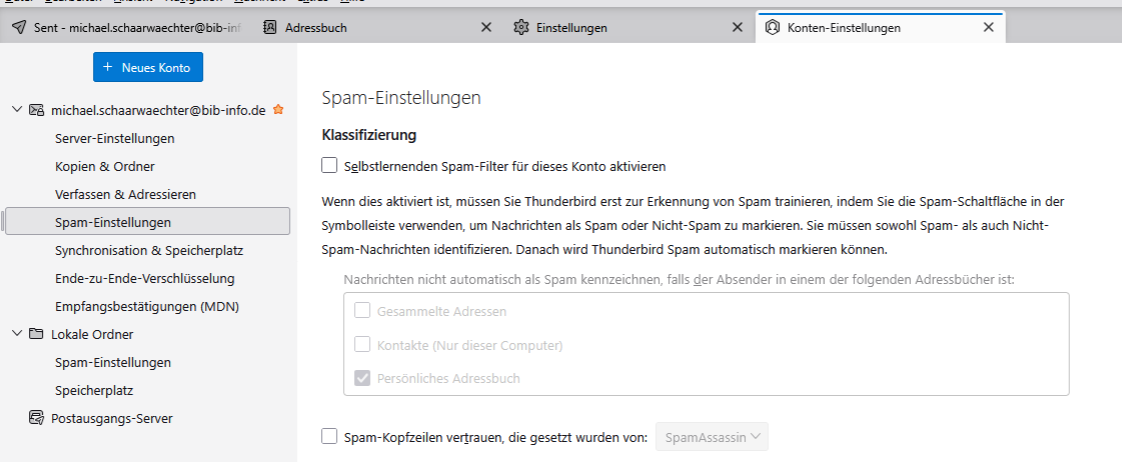Open Server-Einstellungen in the sidebar
Image resolution: width=1122 pixels, height=462 pixels.
(115, 138)
